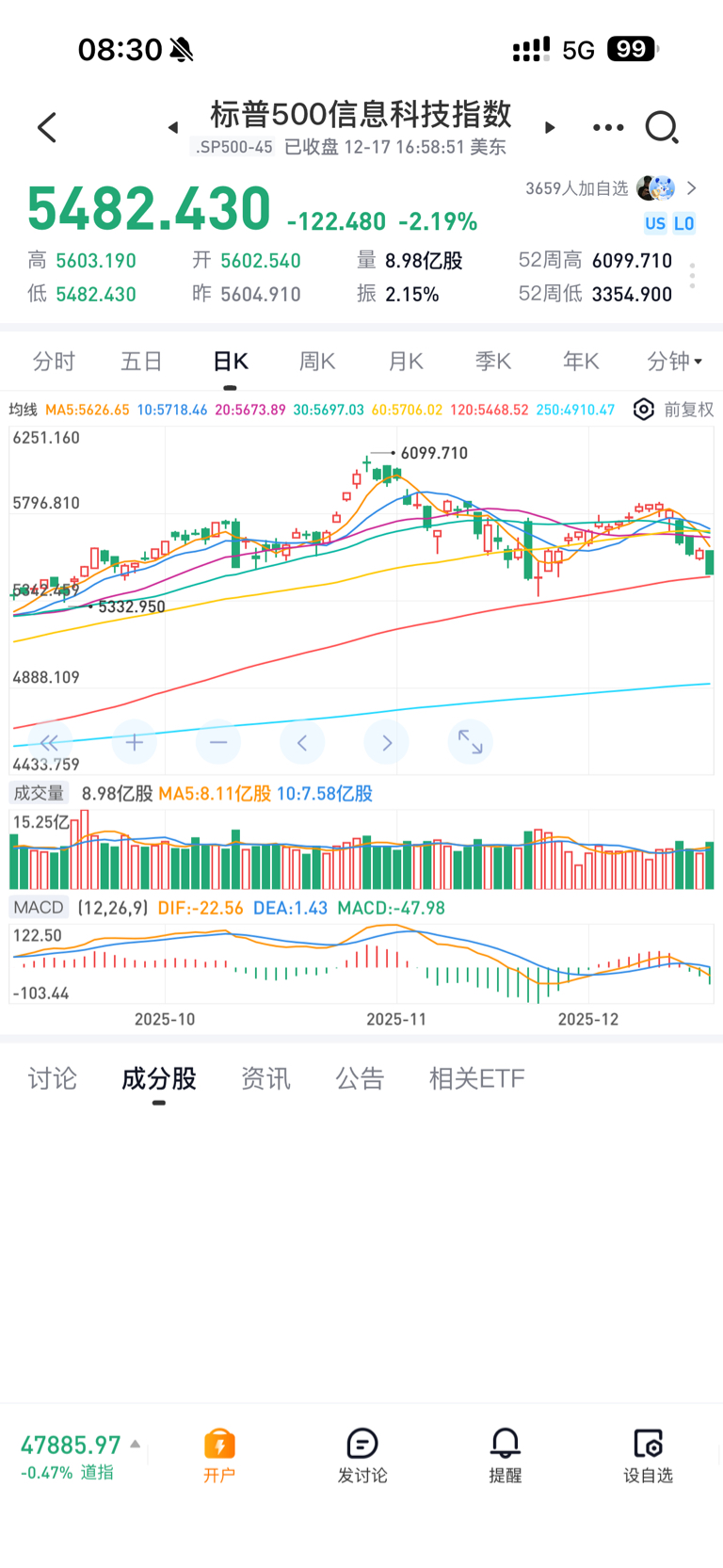723x1568 pixels.
Task: Expand the 3659人加自选 followers chevron
Action: pos(692,188)
